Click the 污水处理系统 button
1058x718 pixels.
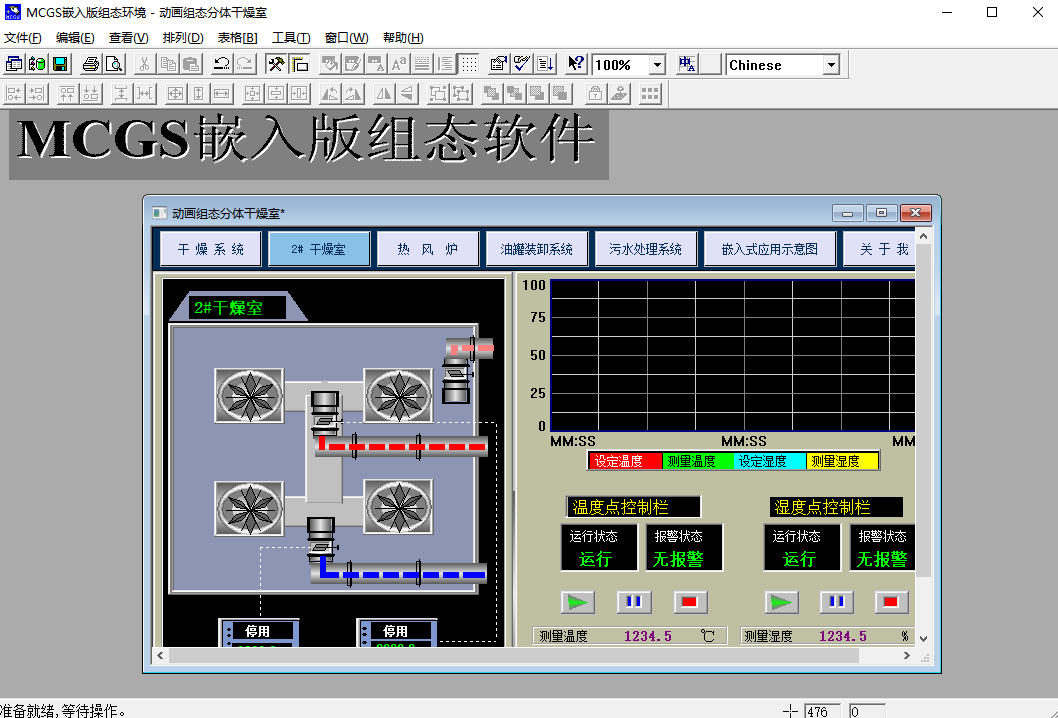(645, 249)
